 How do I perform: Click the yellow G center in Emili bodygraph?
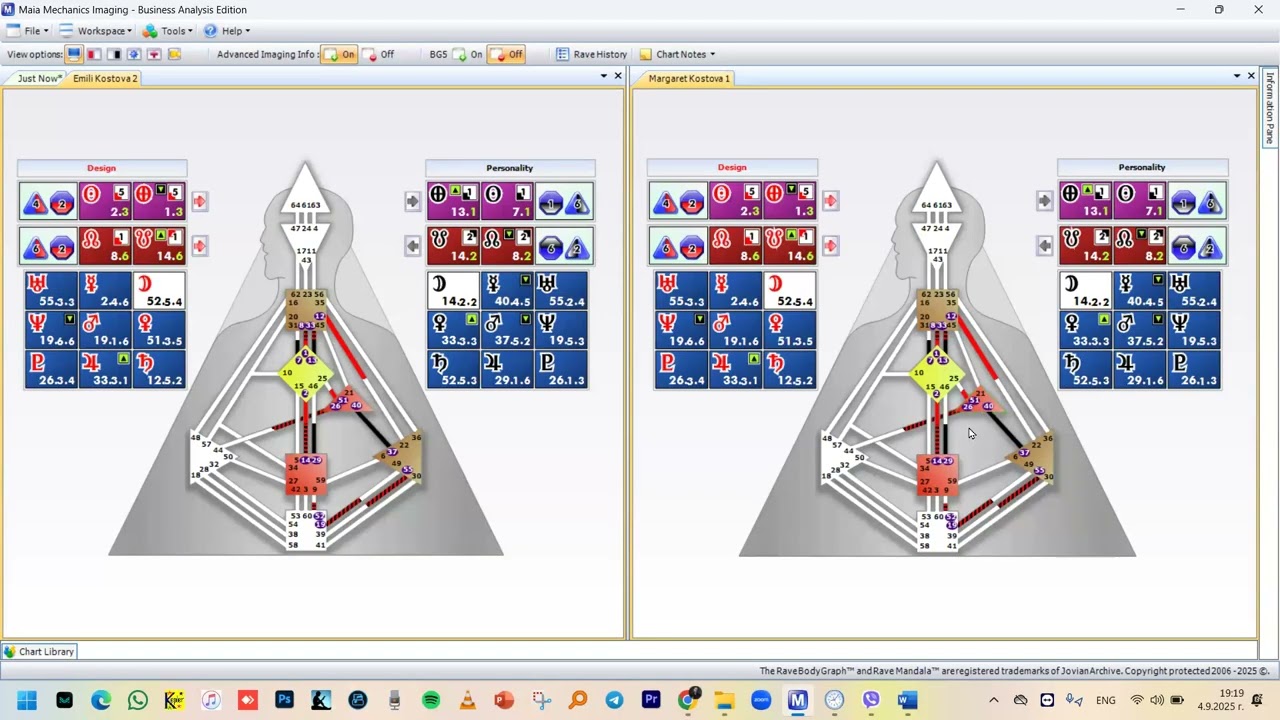tap(305, 374)
